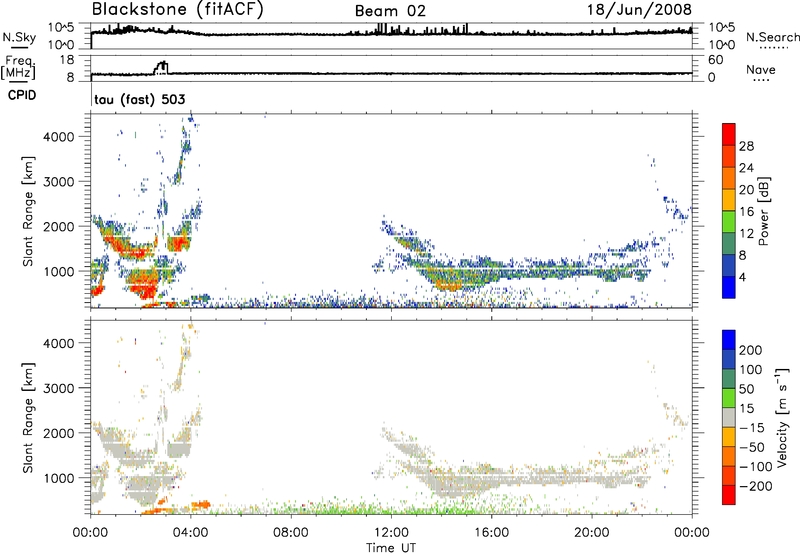This screenshot has height=554, width=800.
Task: Click the '12:00' time axis tick label
Action: tap(391, 533)
